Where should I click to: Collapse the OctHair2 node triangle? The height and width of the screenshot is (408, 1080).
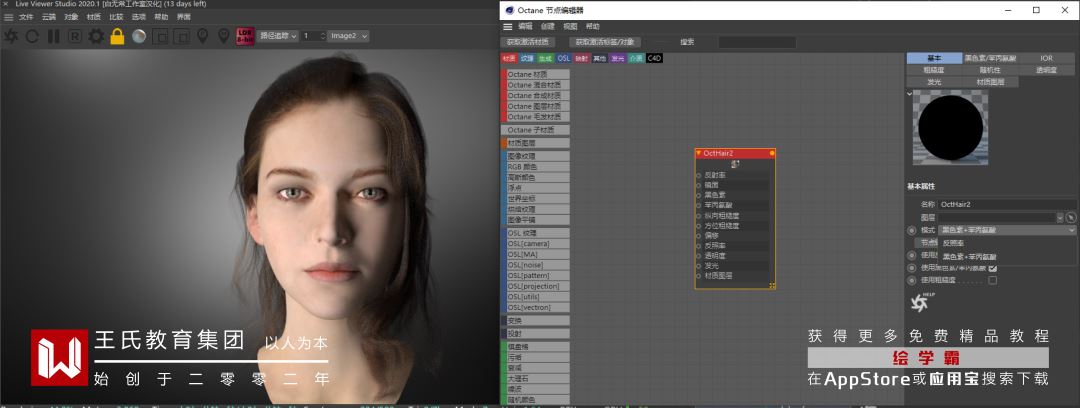click(x=700, y=153)
